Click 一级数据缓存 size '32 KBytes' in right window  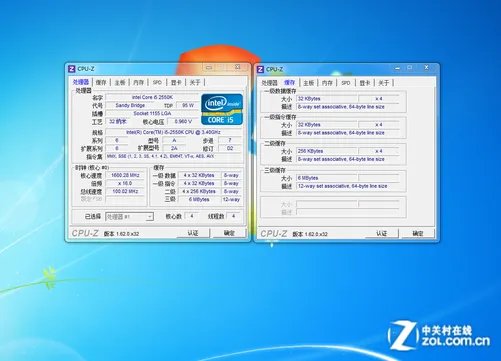327,99
